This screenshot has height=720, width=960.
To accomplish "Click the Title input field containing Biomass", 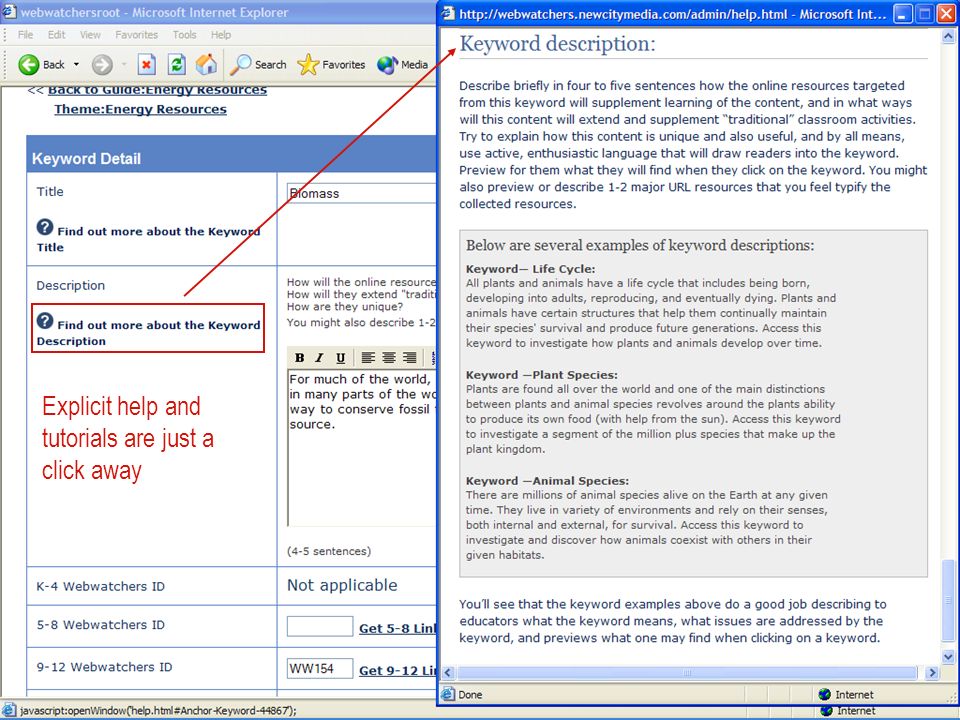I will pyautogui.click(x=361, y=193).
